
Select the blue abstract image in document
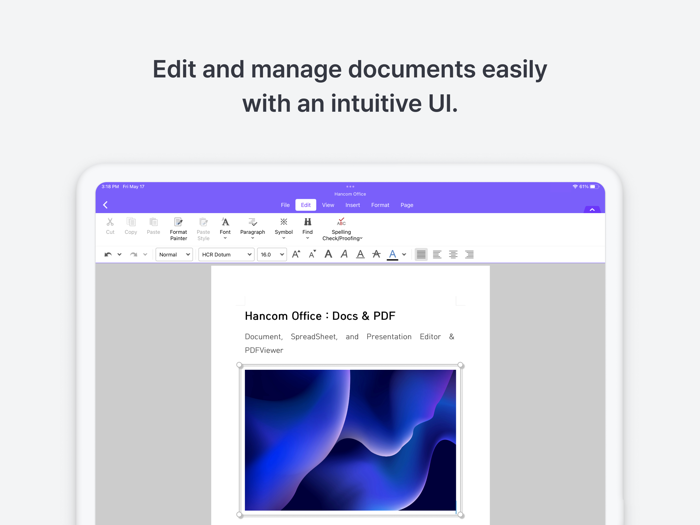(350, 440)
